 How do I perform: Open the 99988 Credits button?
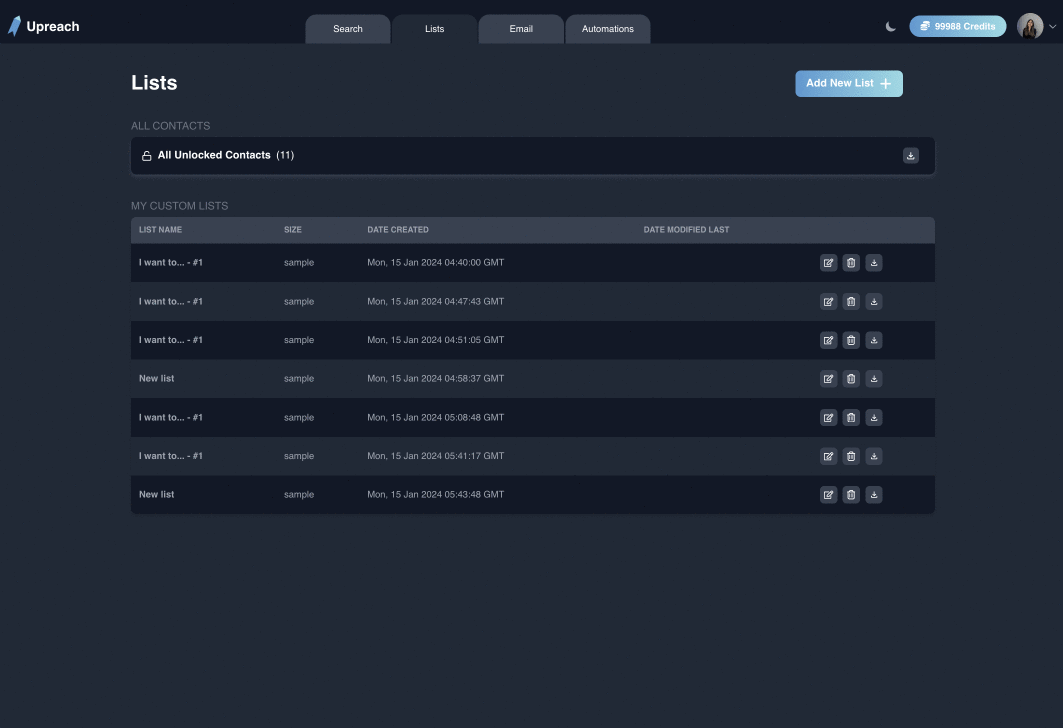957,26
